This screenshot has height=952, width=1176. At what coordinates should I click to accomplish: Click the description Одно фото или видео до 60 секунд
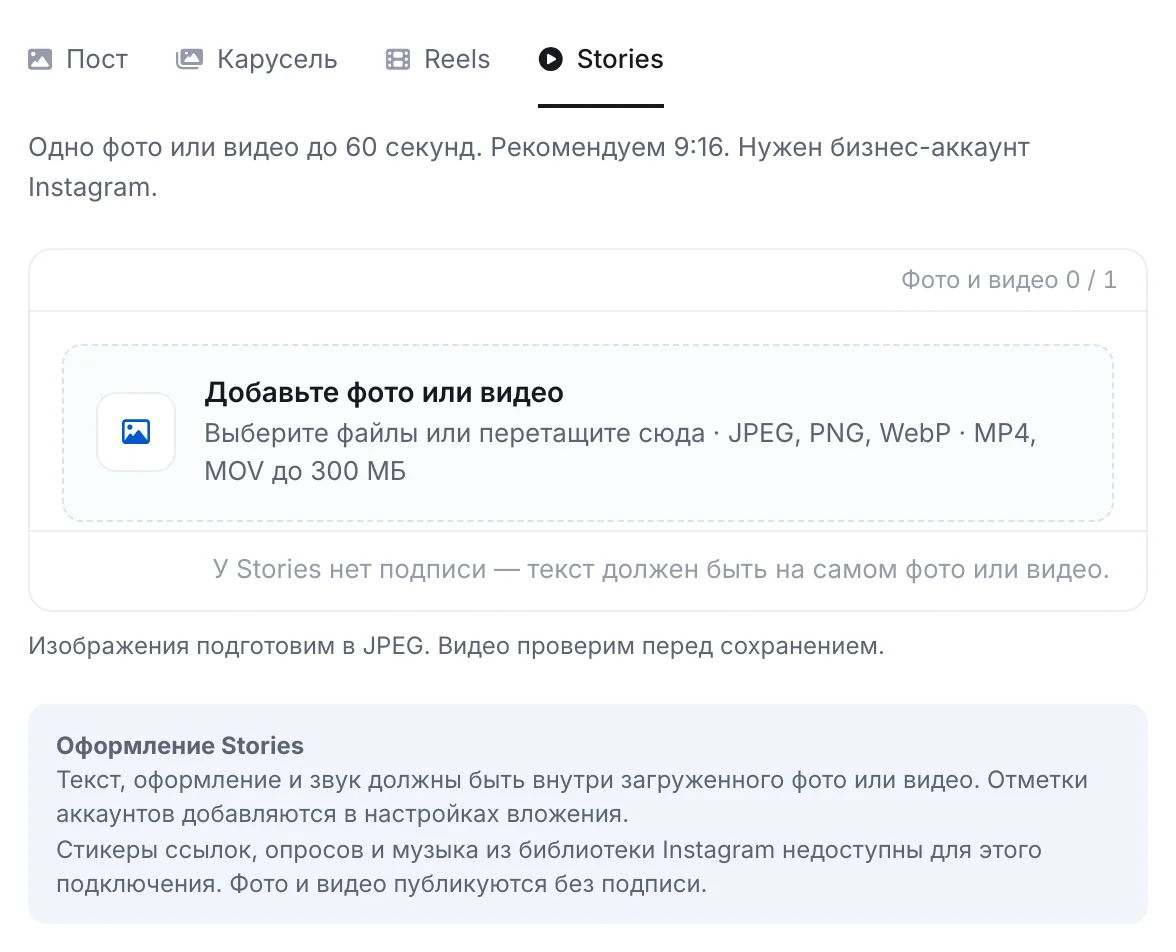pyautogui.click(x=529, y=167)
